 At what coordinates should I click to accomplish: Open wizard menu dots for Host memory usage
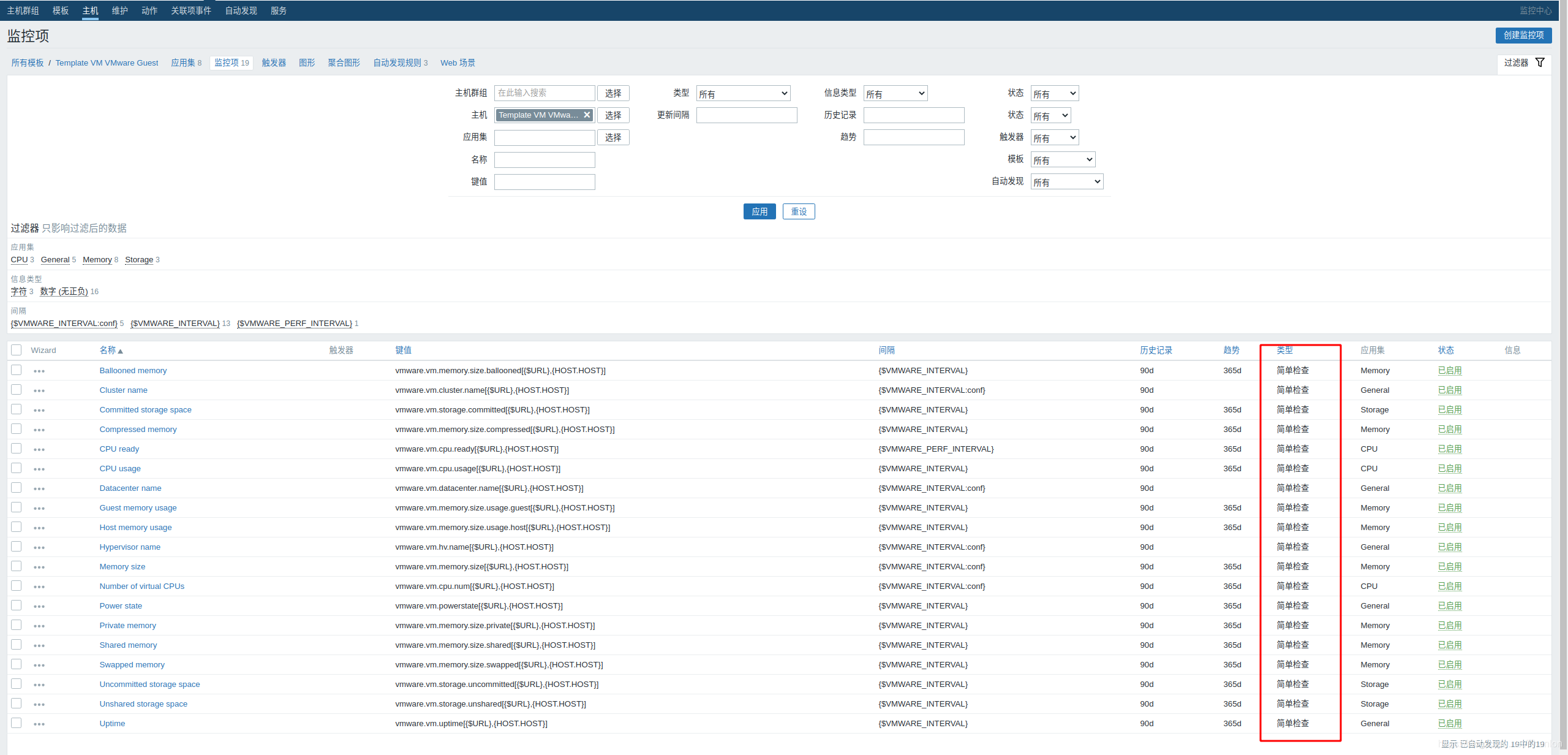(x=39, y=528)
